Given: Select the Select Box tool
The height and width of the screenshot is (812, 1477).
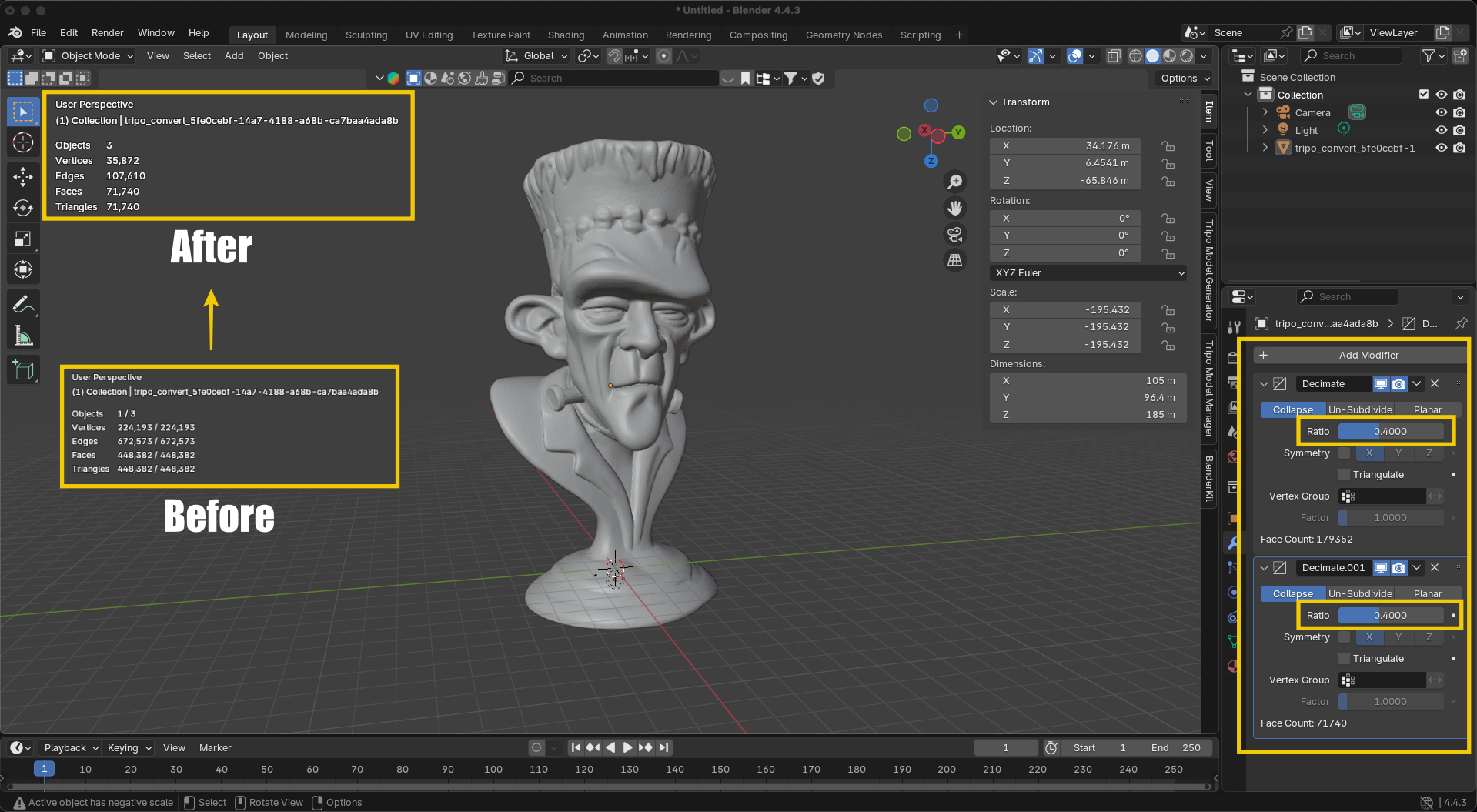Looking at the screenshot, I should coord(23,112).
